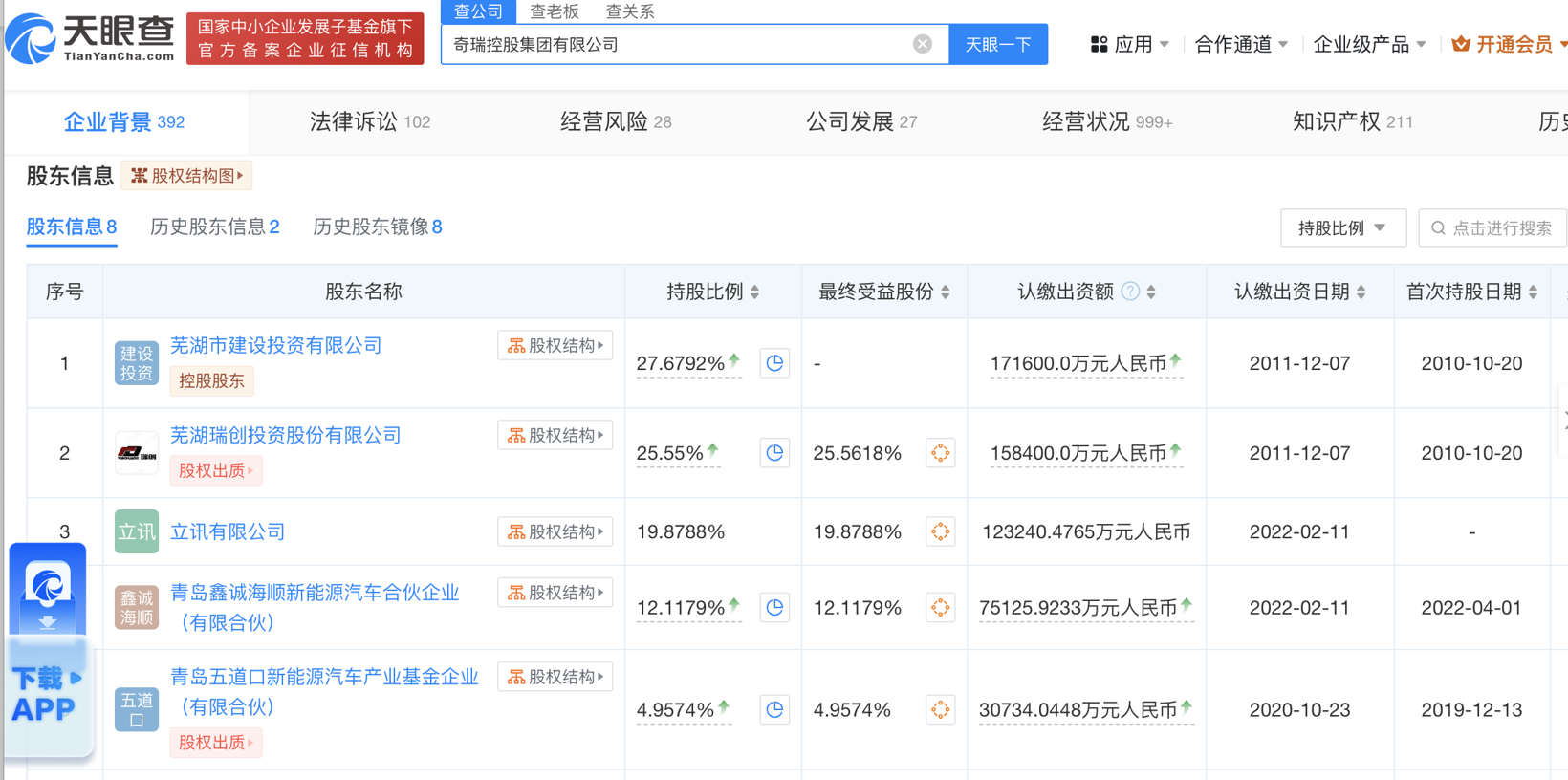Open pie chart for 芜湖市建设投资有限公司 share ratio

tap(774, 363)
